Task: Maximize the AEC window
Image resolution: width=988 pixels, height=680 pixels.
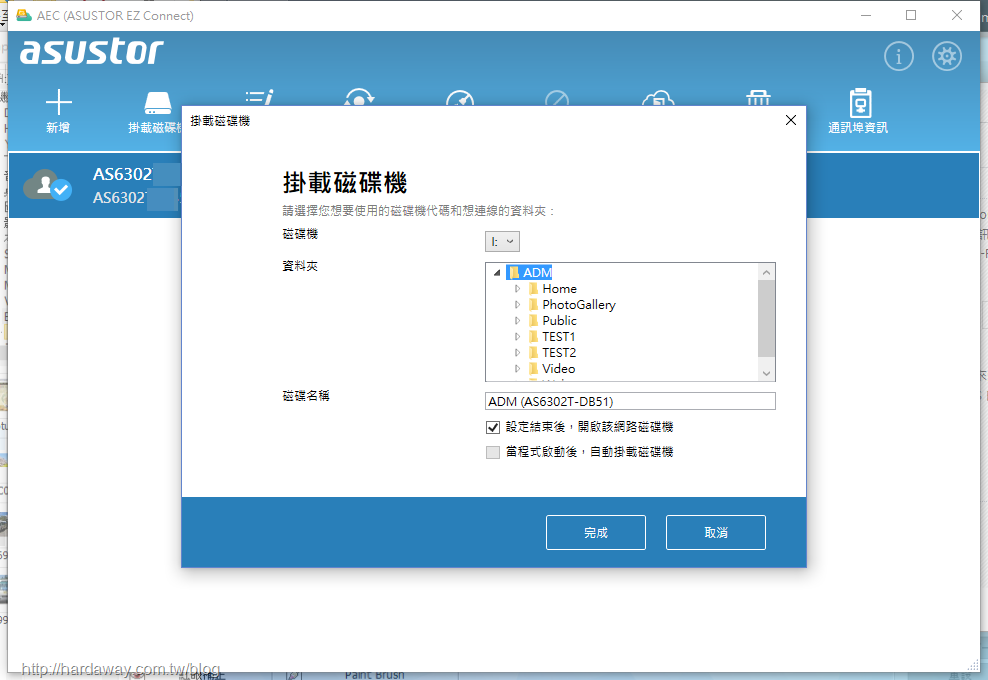Action: coord(911,15)
